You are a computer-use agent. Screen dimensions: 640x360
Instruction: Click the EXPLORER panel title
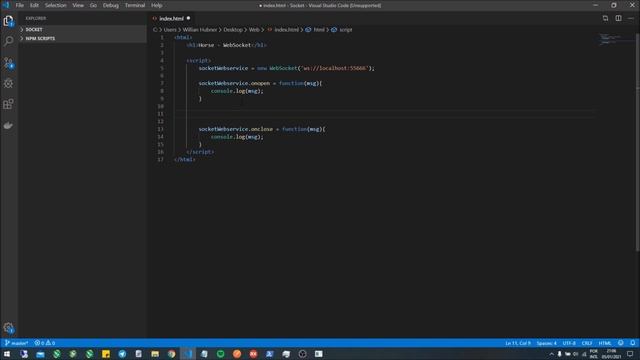point(36,18)
